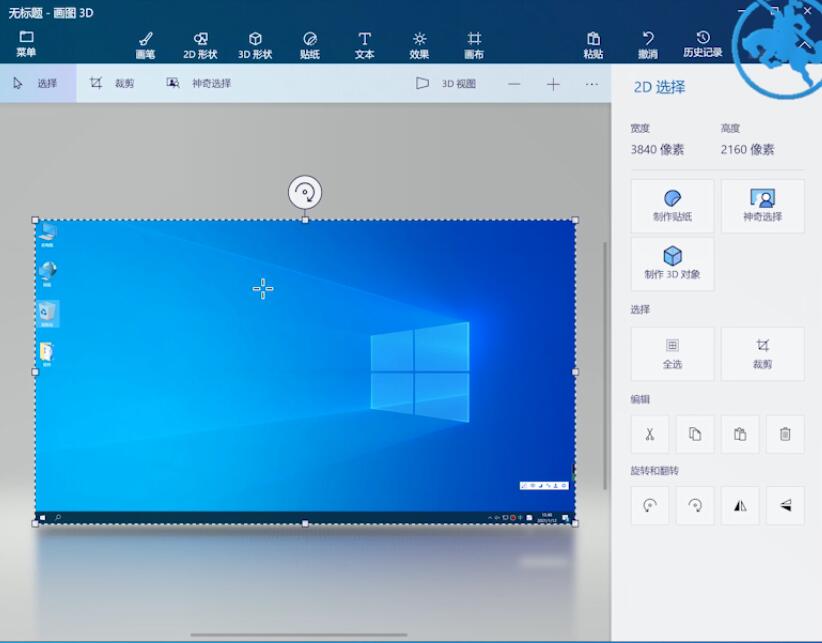Click the flip horizontal icon under 旋转和翻转

point(740,506)
